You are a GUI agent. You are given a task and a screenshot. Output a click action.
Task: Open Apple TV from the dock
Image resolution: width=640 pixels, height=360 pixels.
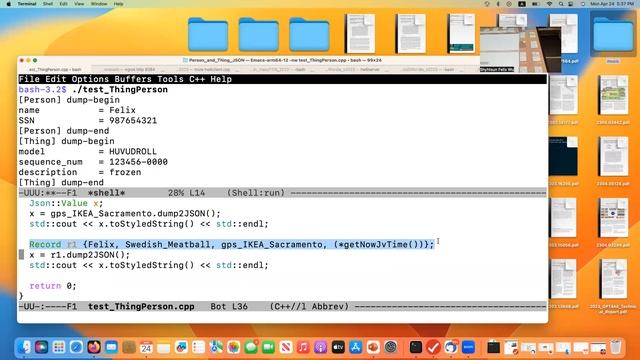(338, 347)
